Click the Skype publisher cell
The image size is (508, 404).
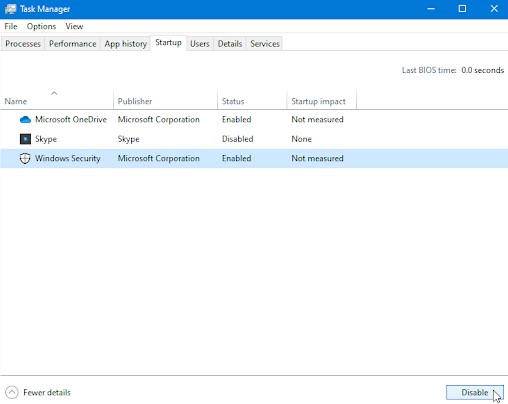[128, 139]
